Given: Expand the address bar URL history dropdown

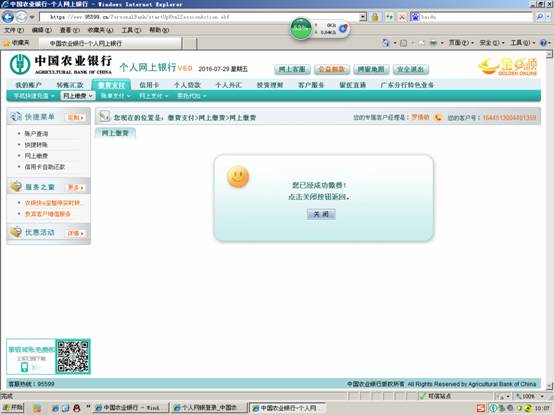Looking at the screenshot, I should pos(363,17).
